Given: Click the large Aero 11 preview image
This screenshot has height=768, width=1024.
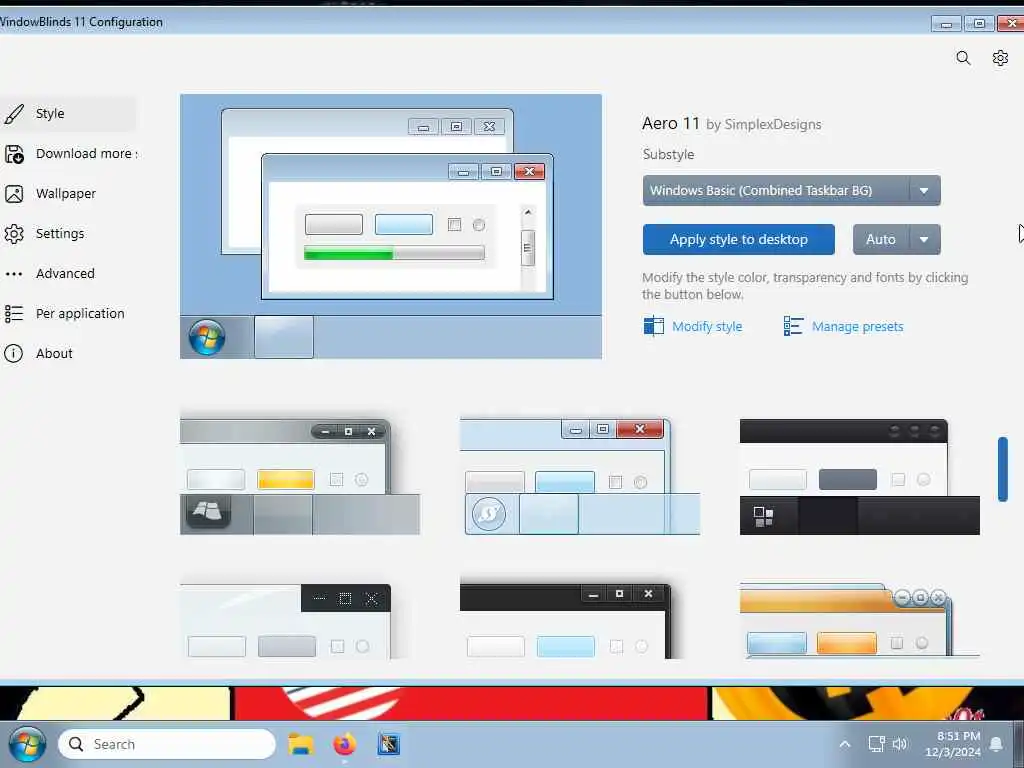Looking at the screenshot, I should 391,226.
